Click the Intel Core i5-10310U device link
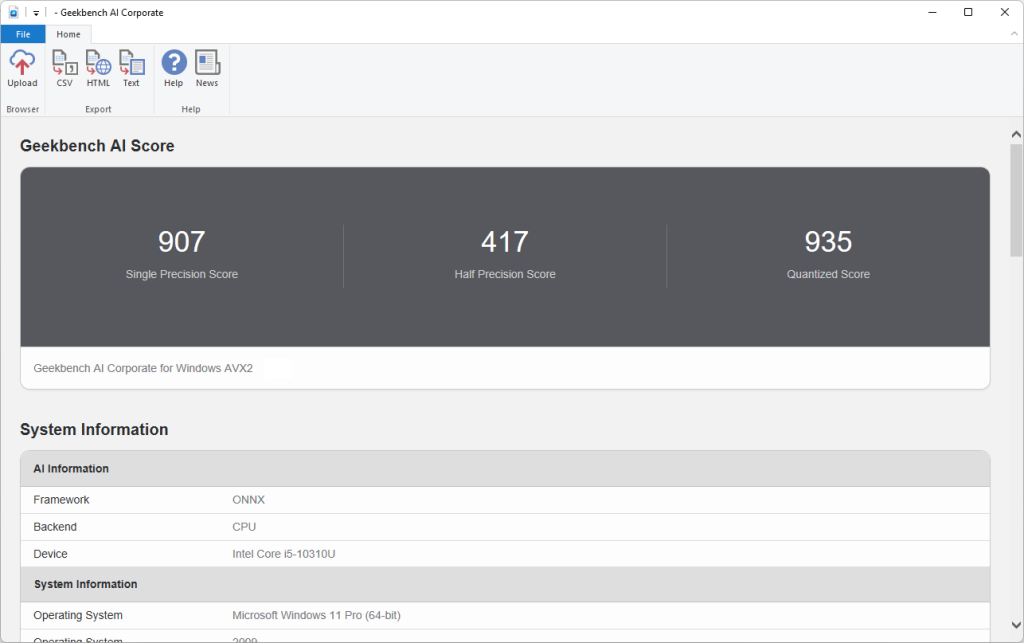Viewport: 1024px width, 643px height. point(282,553)
